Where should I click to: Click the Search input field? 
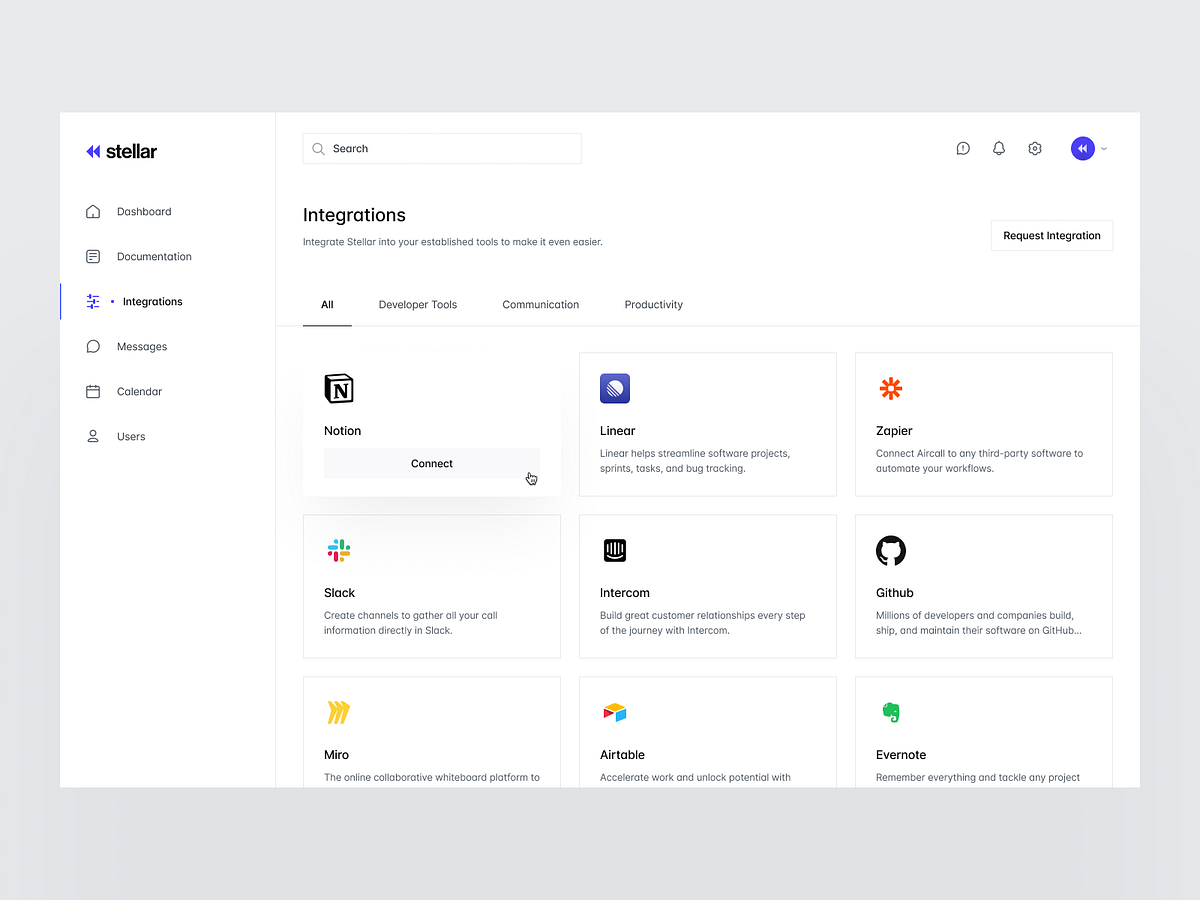[441, 148]
